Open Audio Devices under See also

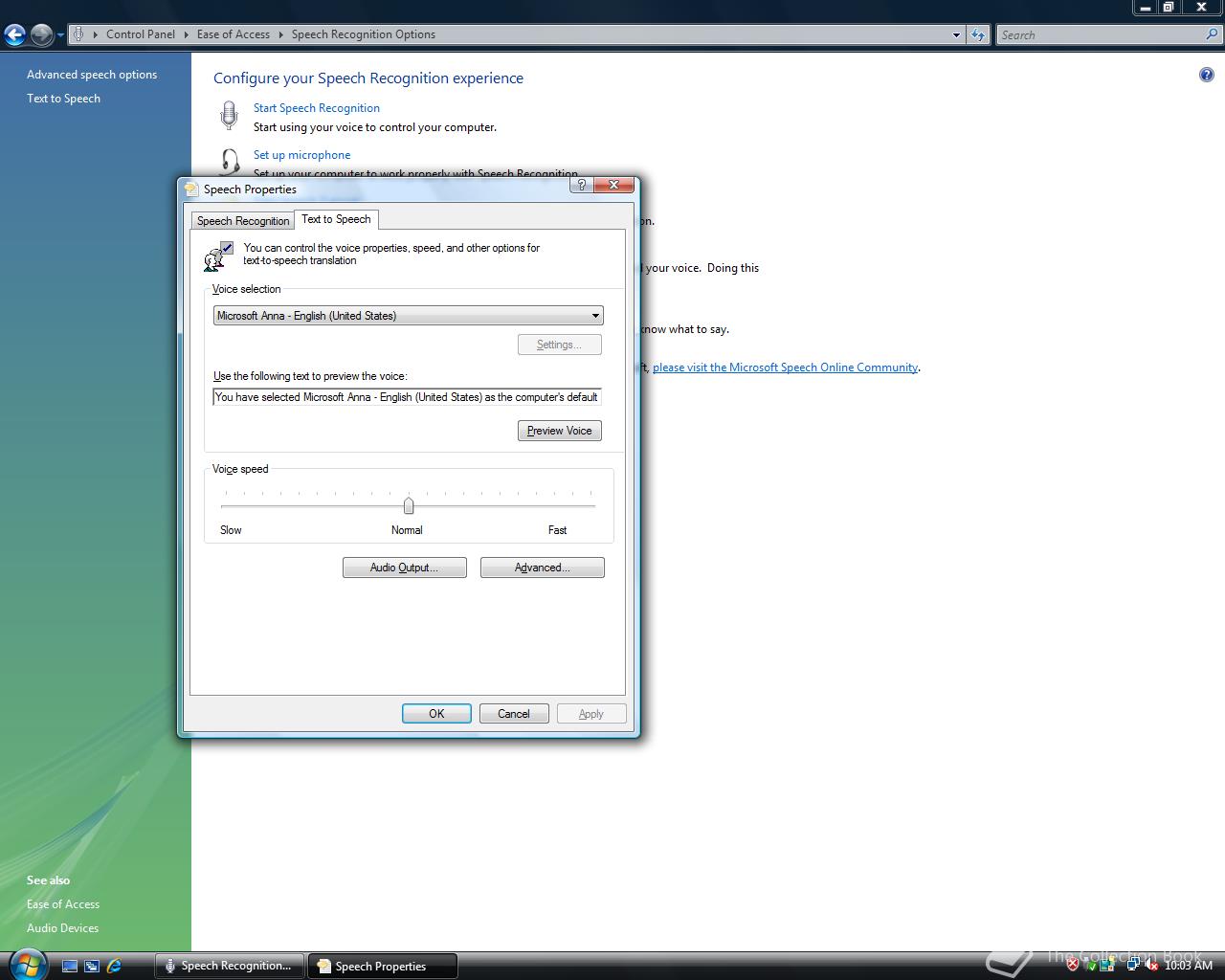tap(62, 928)
